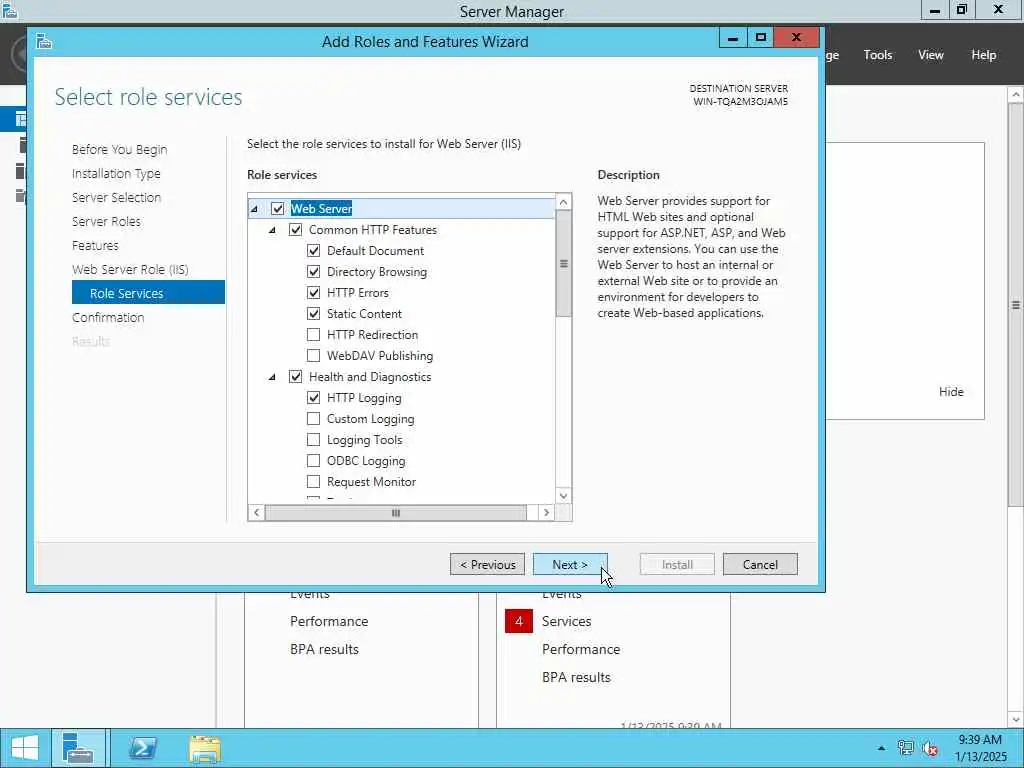Screen dimensions: 1024x768
Task: Launch PowerShell from the taskbar
Action: [142, 748]
